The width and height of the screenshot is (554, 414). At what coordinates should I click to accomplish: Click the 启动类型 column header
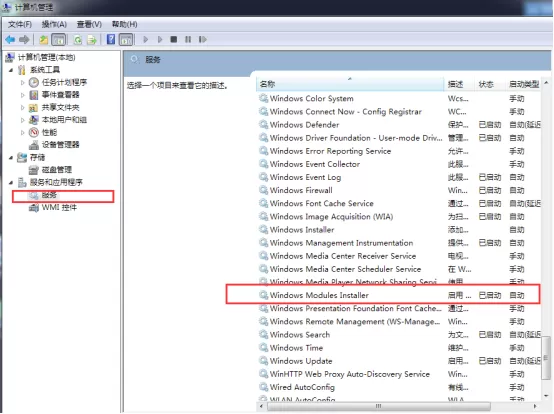[x=523, y=84]
